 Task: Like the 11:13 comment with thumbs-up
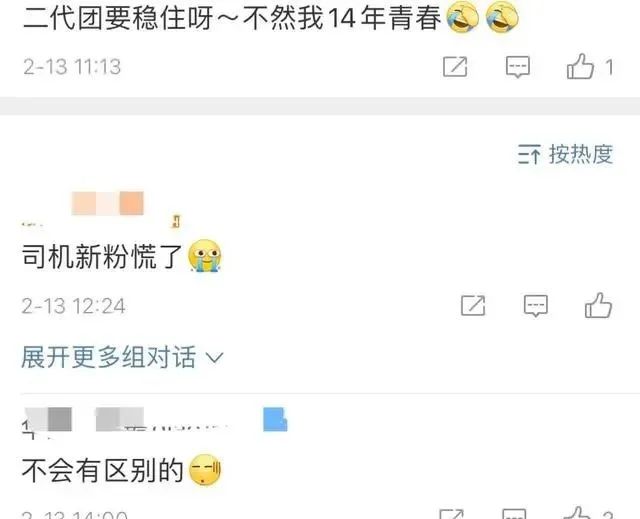(x=580, y=66)
